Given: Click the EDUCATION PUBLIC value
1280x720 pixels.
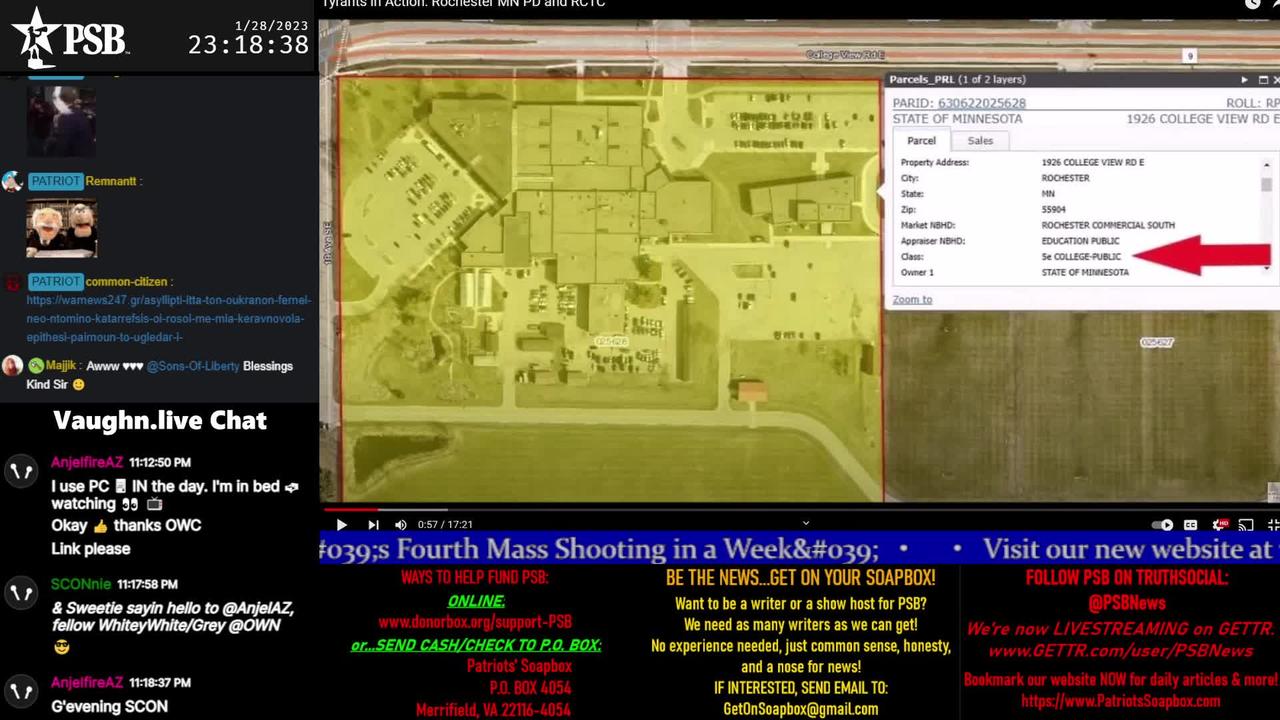Looking at the screenshot, I should [x=1080, y=241].
